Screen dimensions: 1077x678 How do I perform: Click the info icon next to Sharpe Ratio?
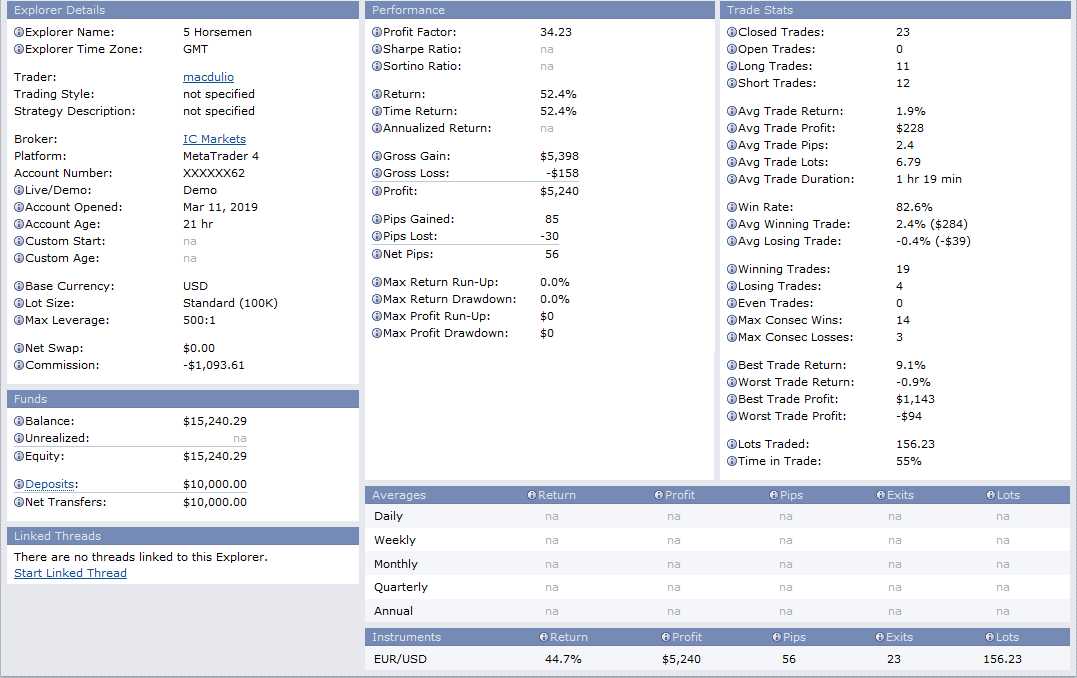click(x=376, y=49)
